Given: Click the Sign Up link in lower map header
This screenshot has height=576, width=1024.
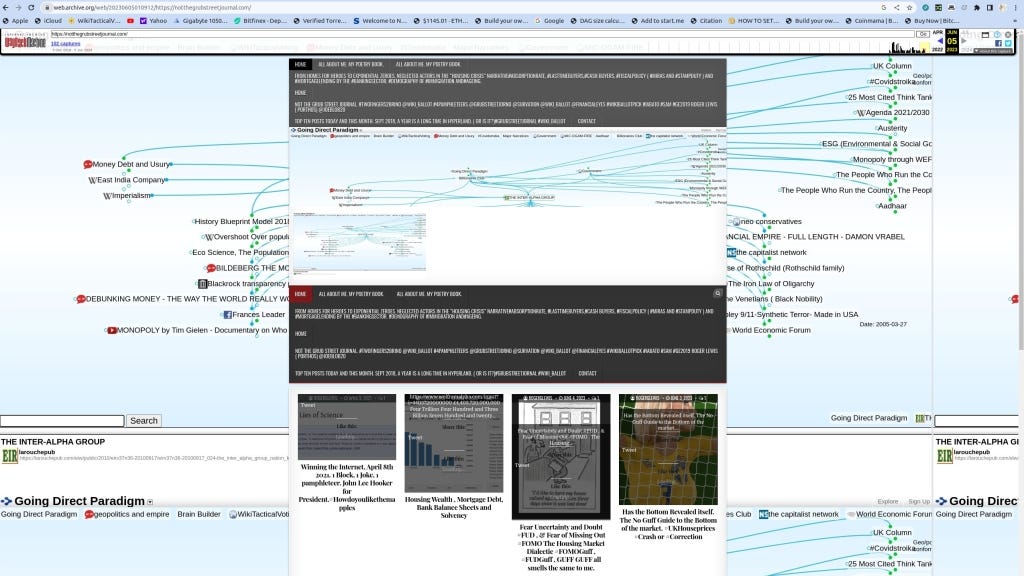Looking at the screenshot, I should point(918,502).
